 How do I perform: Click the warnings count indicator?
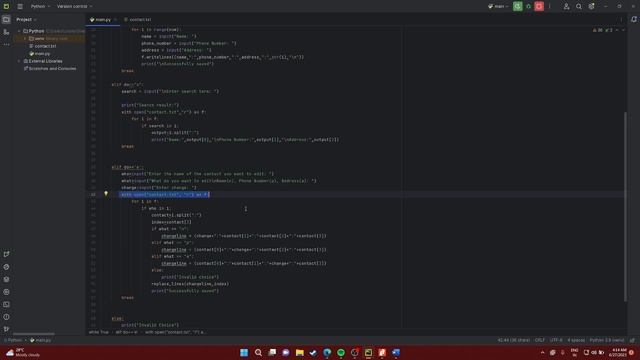pos(598,30)
